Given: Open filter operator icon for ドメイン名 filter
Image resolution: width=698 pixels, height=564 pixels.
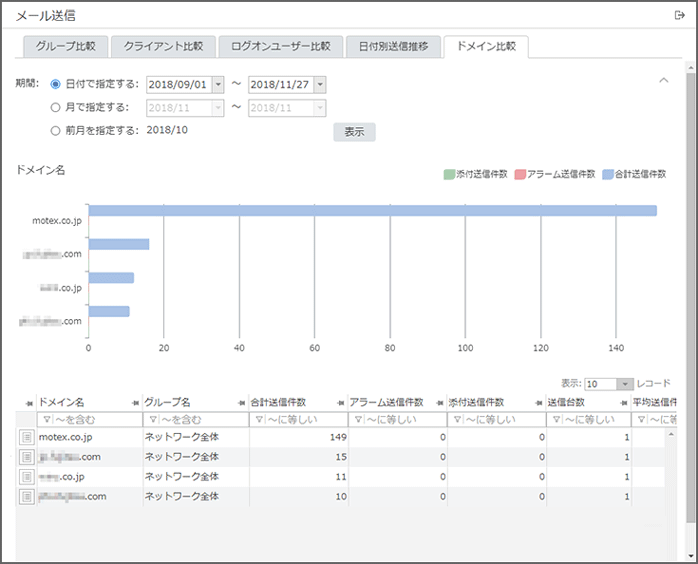Looking at the screenshot, I should 46,419.
